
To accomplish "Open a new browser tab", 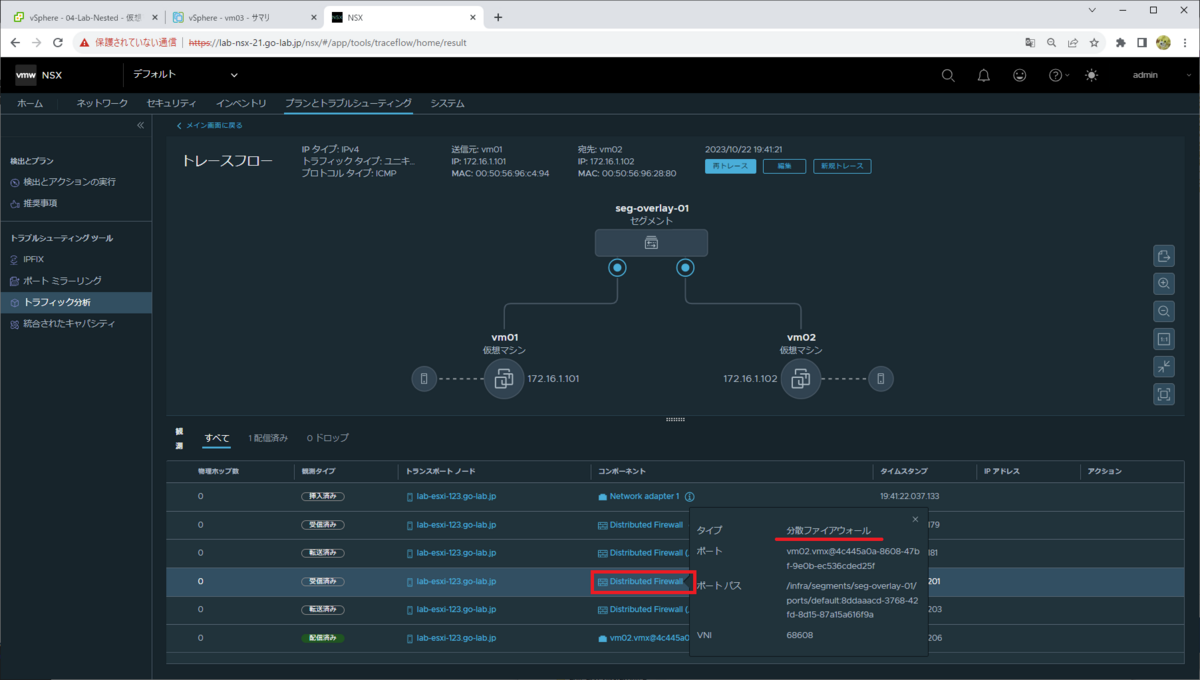I will pyautogui.click(x=498, y=17).
